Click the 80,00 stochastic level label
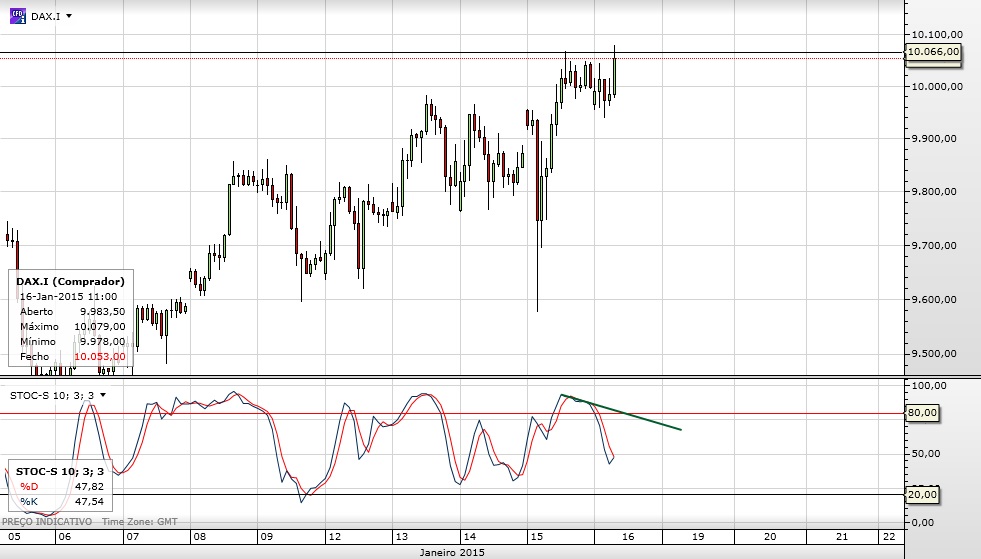The height and width of the screenshot is (559, 981). pyautogui.click(x=922, y=413)
